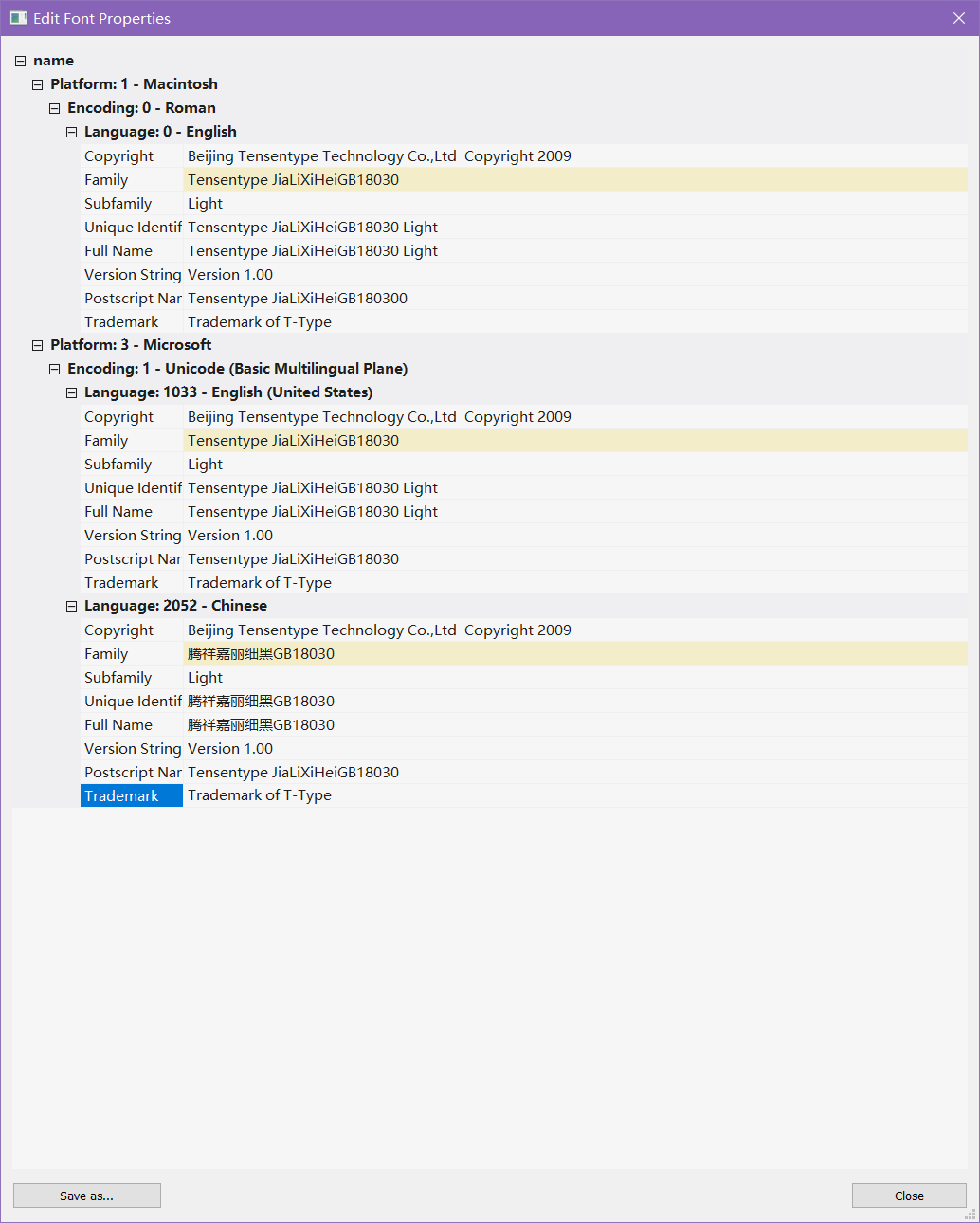Select Subfamily Light under Macintosh English
The height and width of the screenshot is (1223, 980).
[x=575, y=203]
